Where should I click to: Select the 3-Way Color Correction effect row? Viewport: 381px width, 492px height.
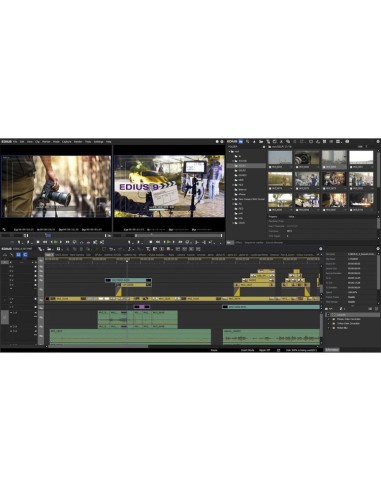click(x=352, y=324)
